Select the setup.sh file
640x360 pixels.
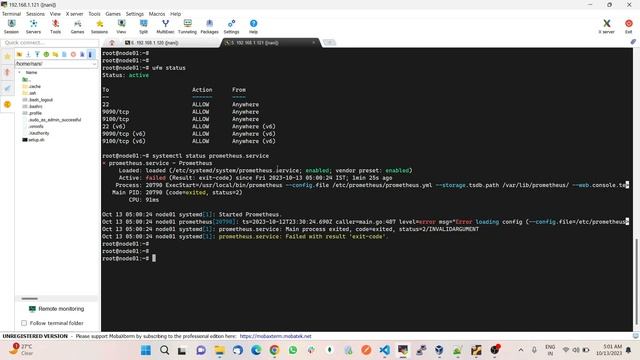coord(33,140)
